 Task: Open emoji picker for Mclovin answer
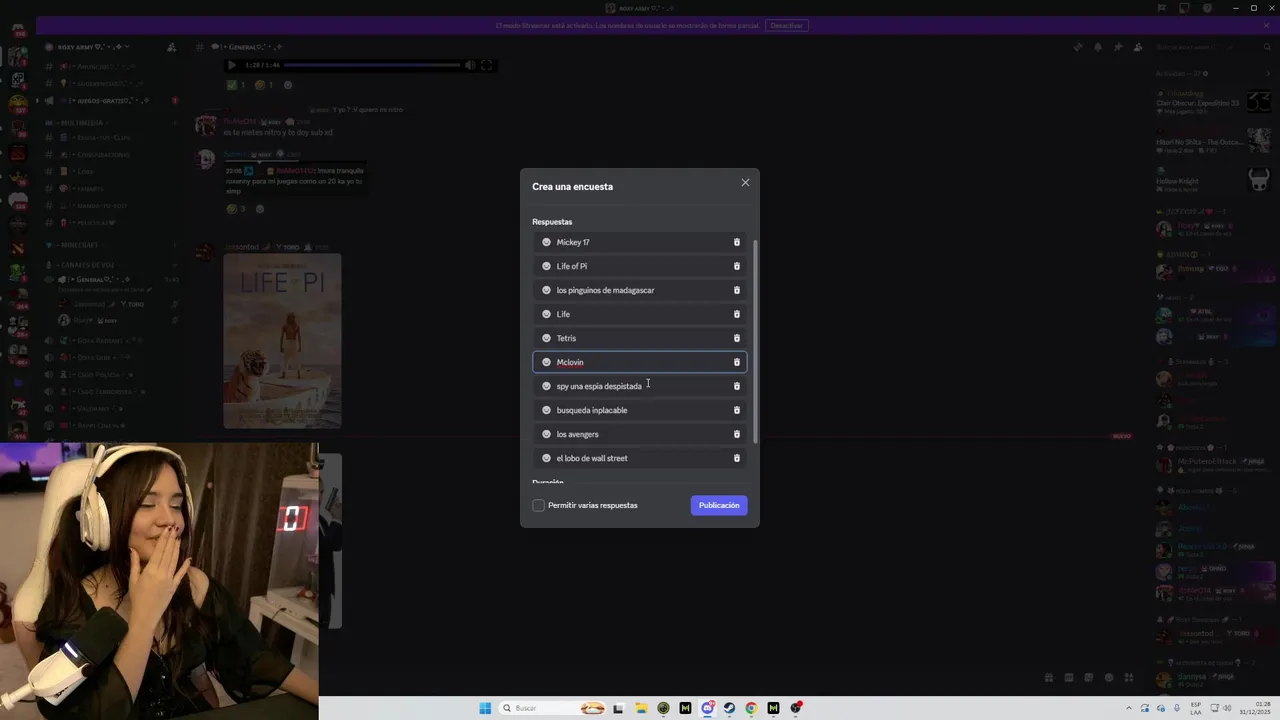pos(546,362)
